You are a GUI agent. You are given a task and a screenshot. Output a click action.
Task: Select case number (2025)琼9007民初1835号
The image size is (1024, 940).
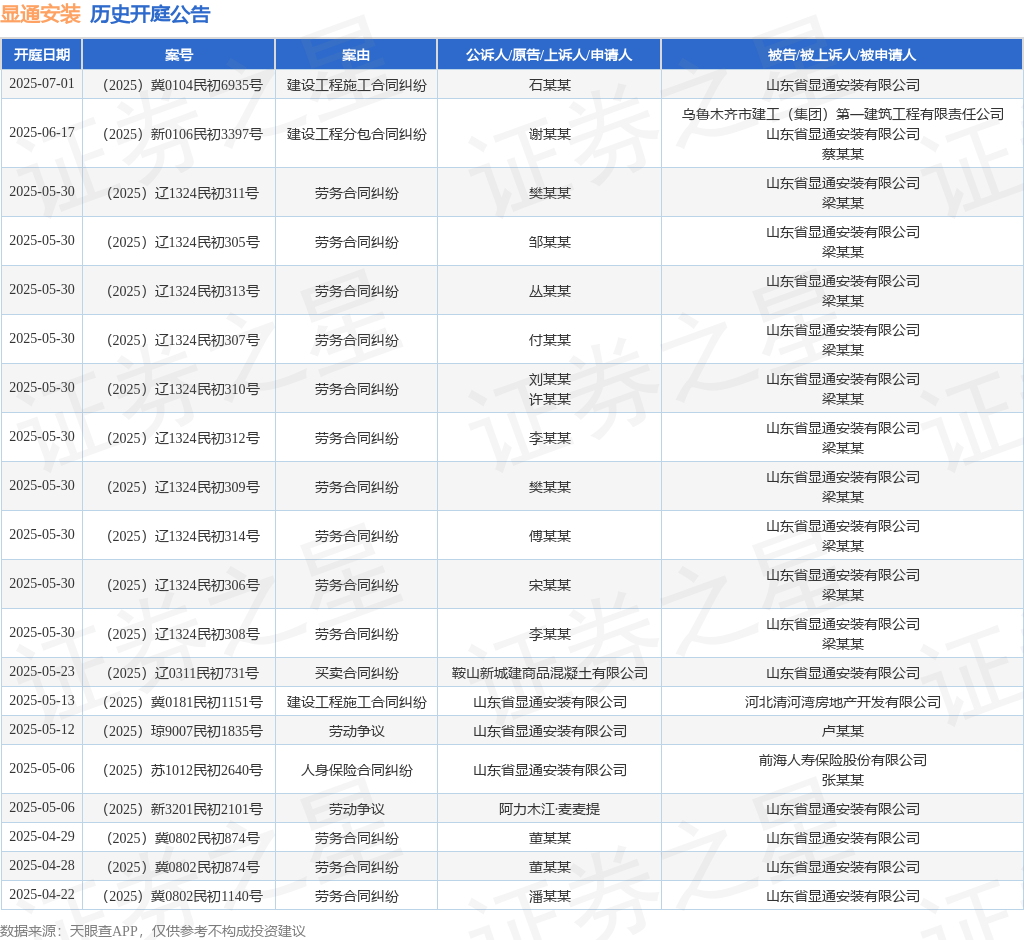pos(179,731)
